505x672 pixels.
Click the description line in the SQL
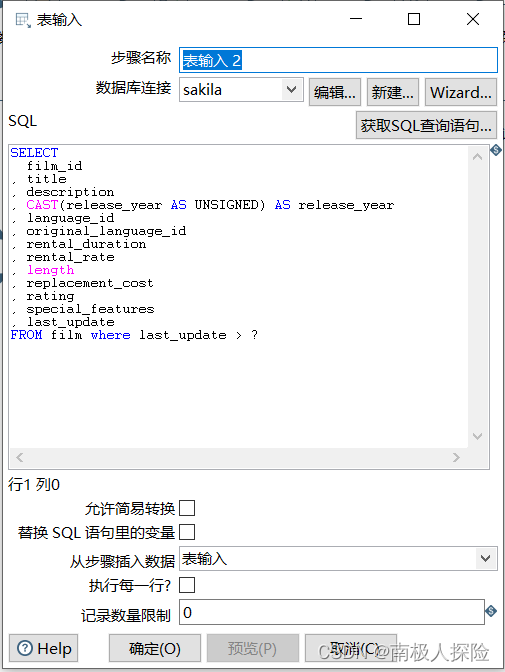pos(70,192)
